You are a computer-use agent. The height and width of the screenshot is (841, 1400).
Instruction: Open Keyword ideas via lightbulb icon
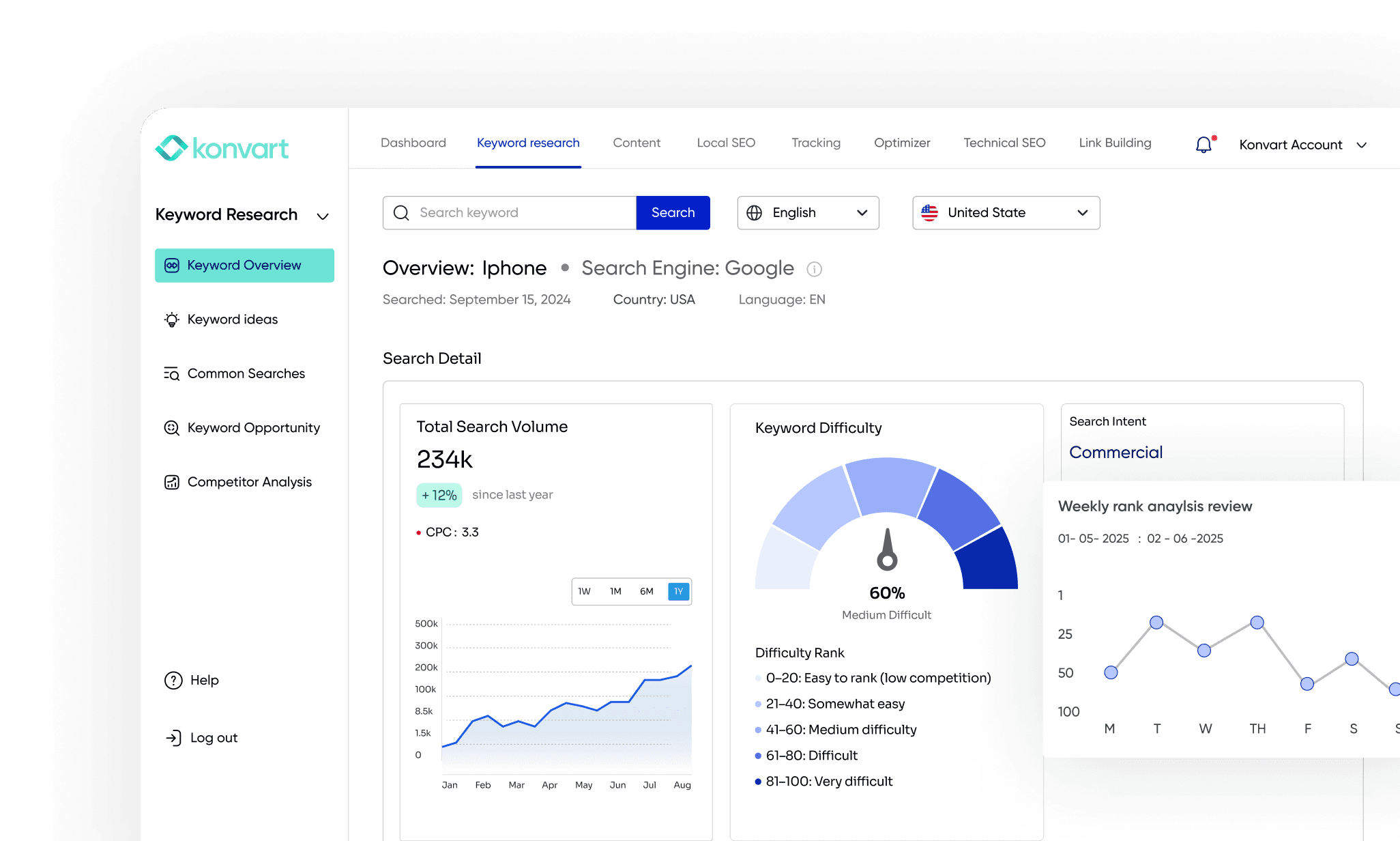(172, 319)
